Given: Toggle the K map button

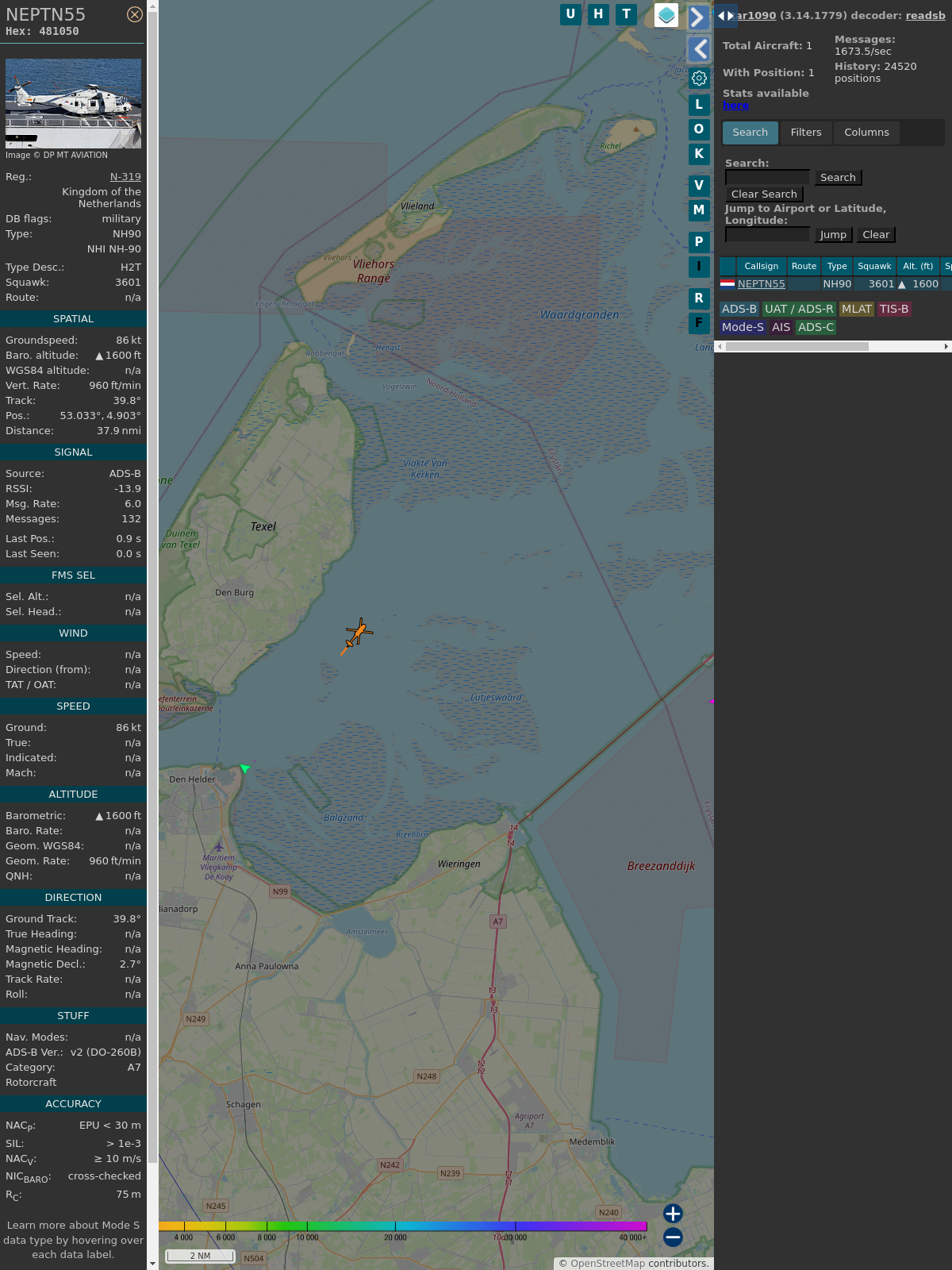Looking at the screenshot, I should (x=699, y=154).
